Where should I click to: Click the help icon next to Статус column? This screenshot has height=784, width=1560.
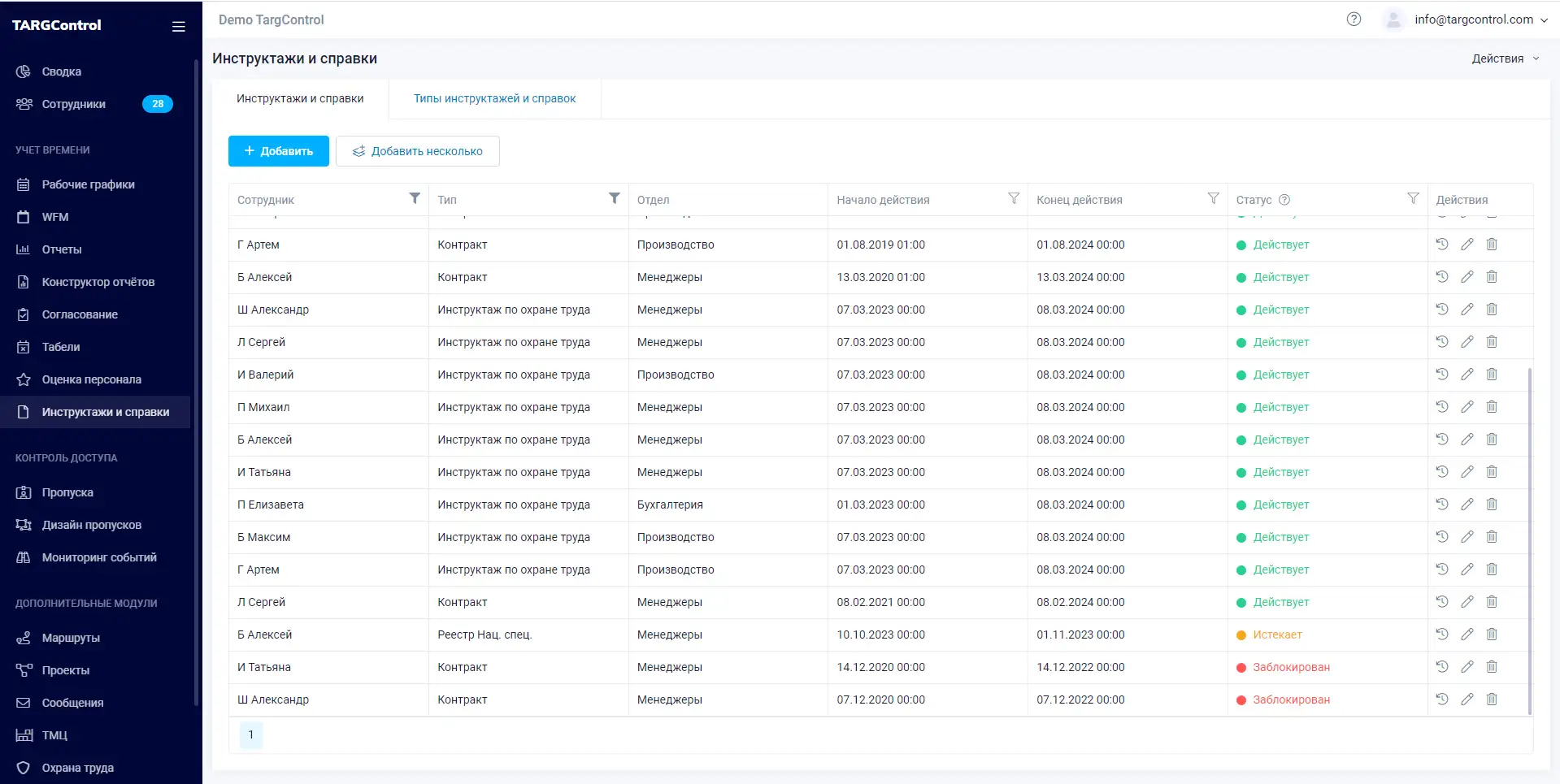pyautogui.click(x=1284, y=199)
